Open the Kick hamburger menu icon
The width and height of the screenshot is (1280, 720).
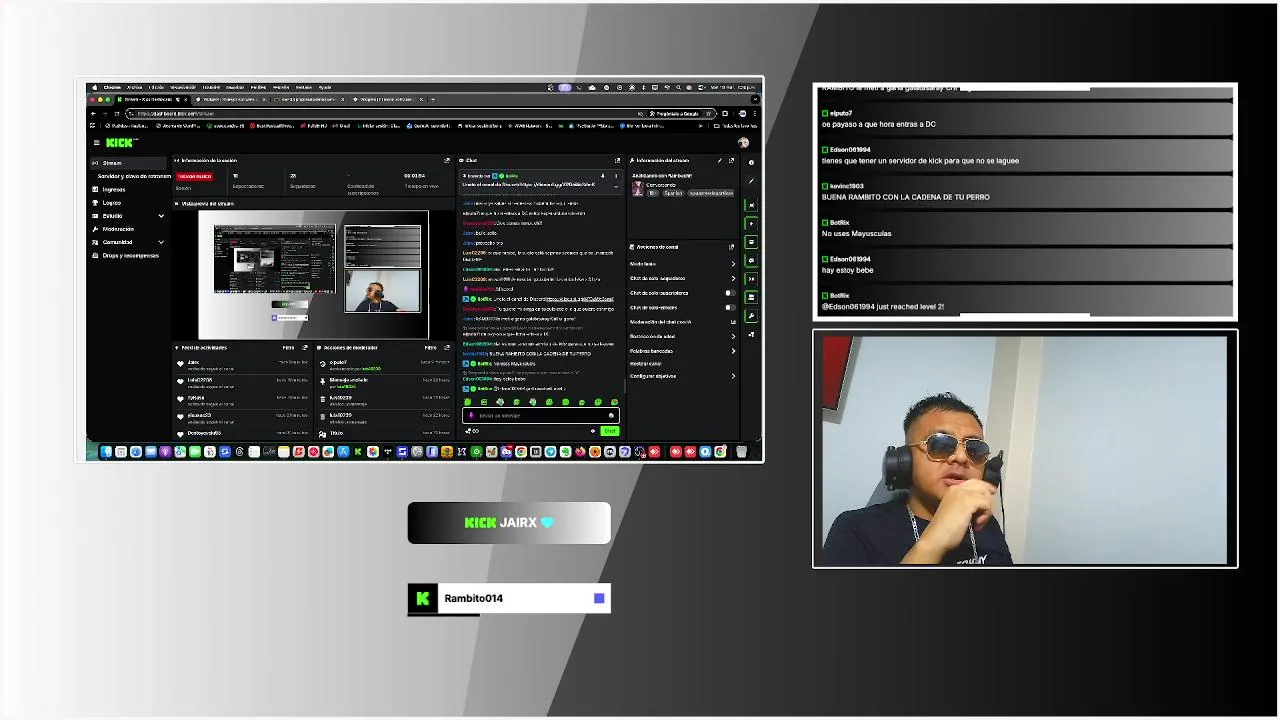pos(97,143)
